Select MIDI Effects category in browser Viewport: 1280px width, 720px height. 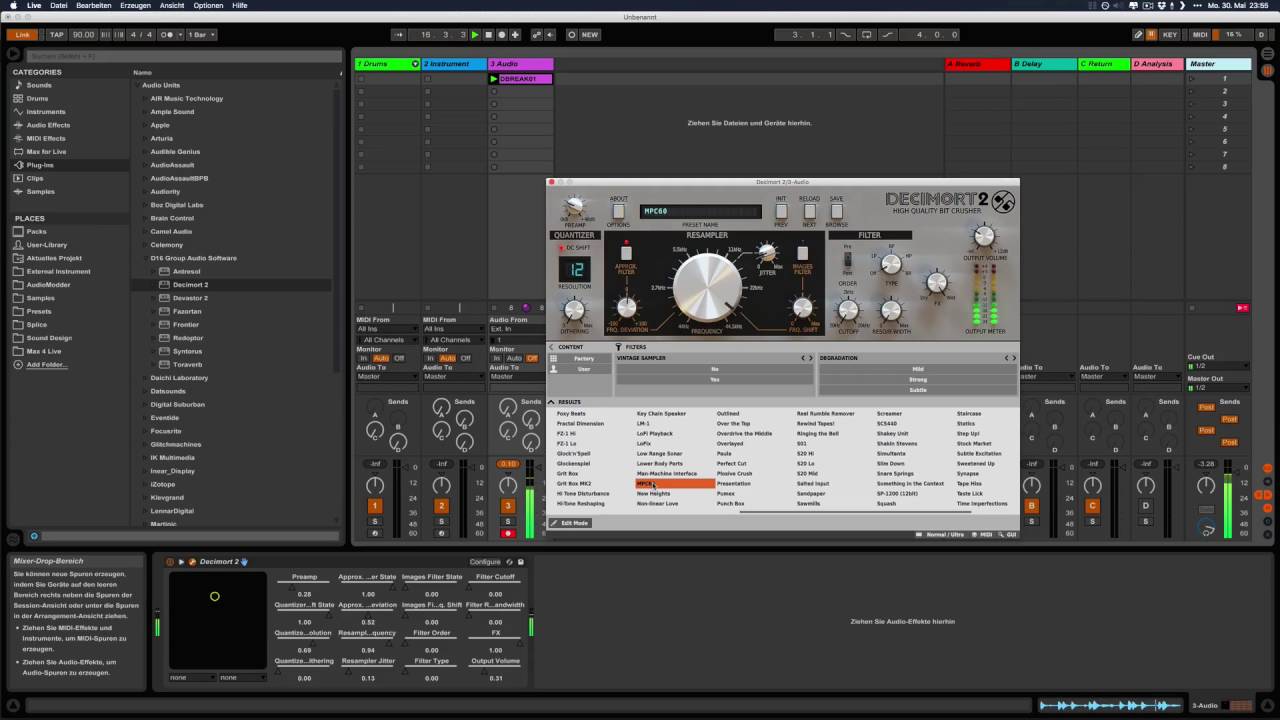point(46,138)
